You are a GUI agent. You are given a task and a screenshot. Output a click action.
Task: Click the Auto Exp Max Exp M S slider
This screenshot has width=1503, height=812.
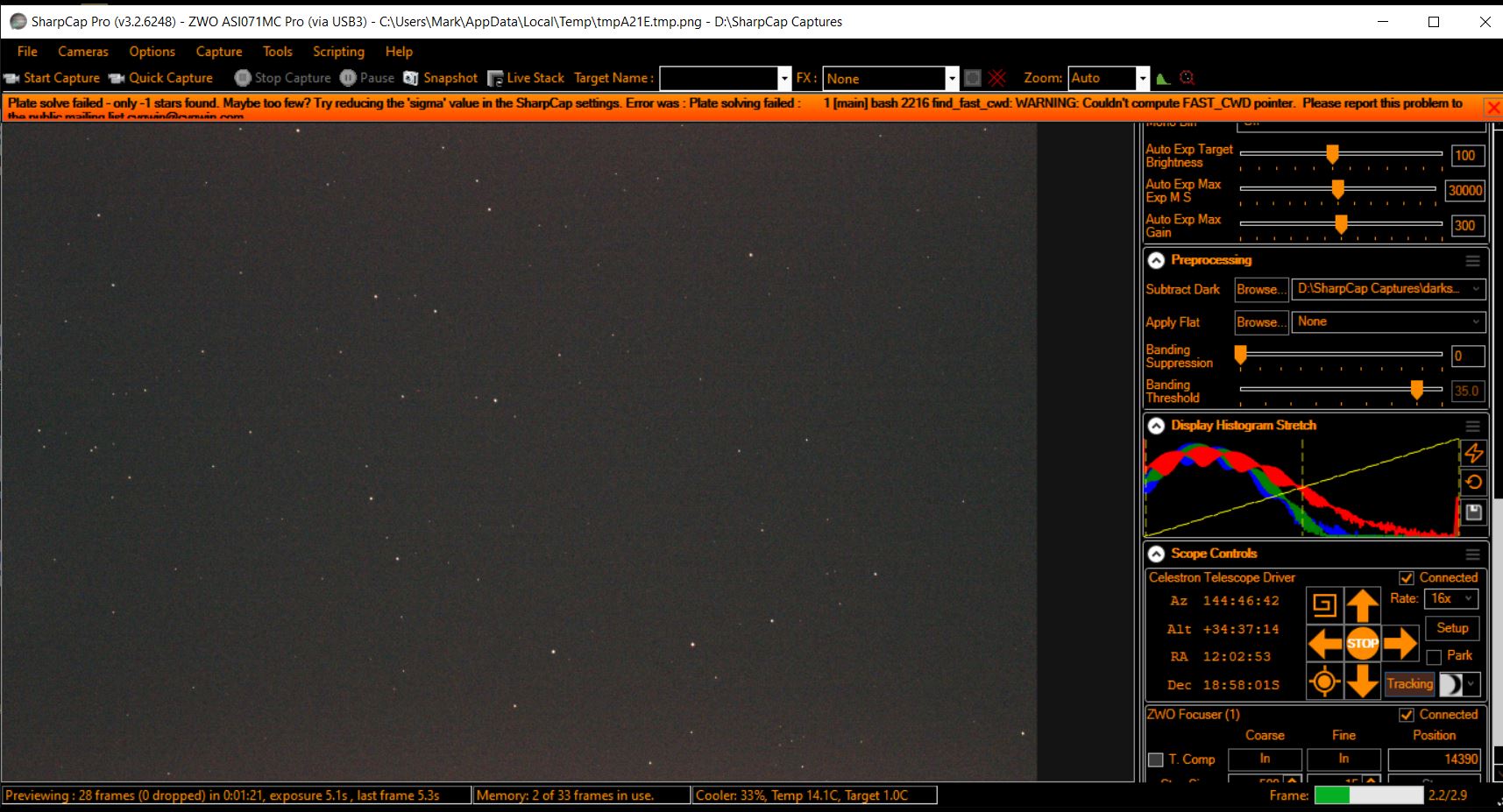(1337, 189)
